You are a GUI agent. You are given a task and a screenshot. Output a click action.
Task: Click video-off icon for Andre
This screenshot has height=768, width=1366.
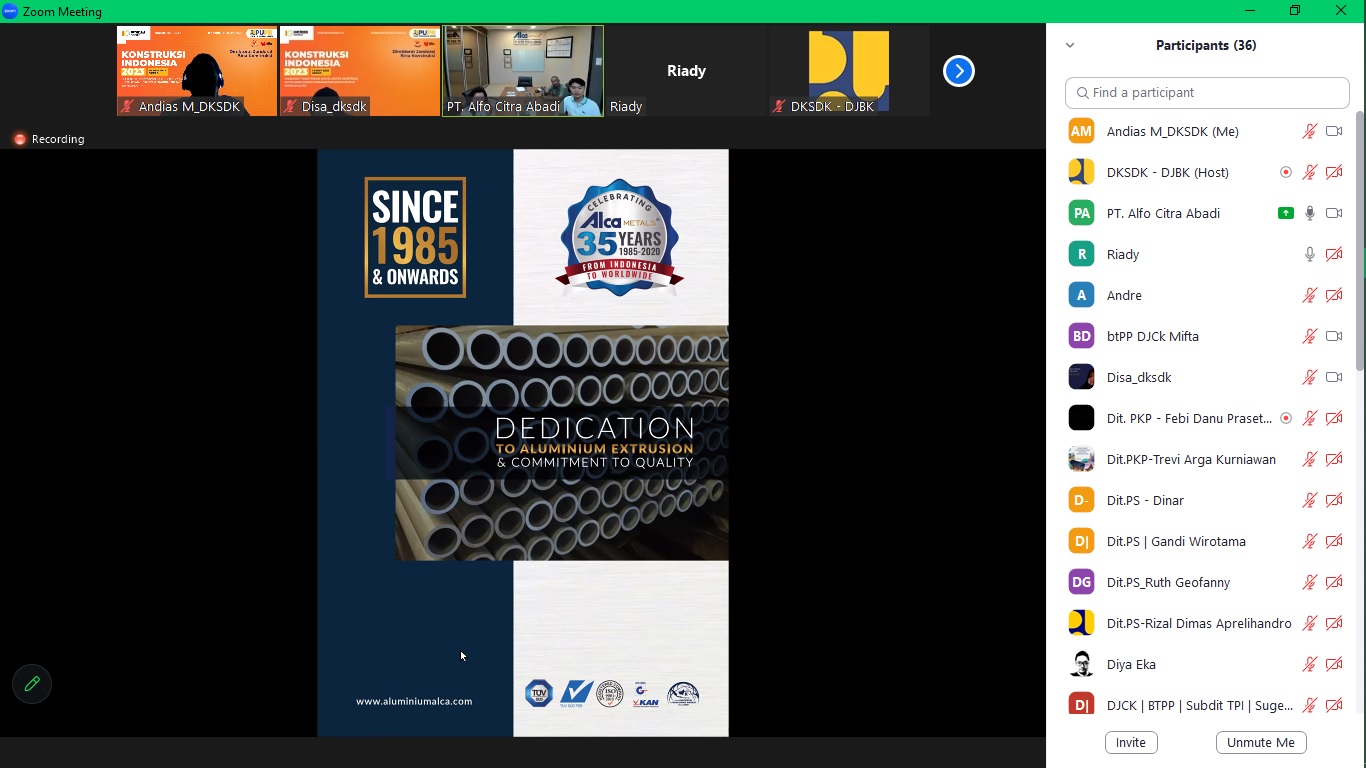point(1334,295)
